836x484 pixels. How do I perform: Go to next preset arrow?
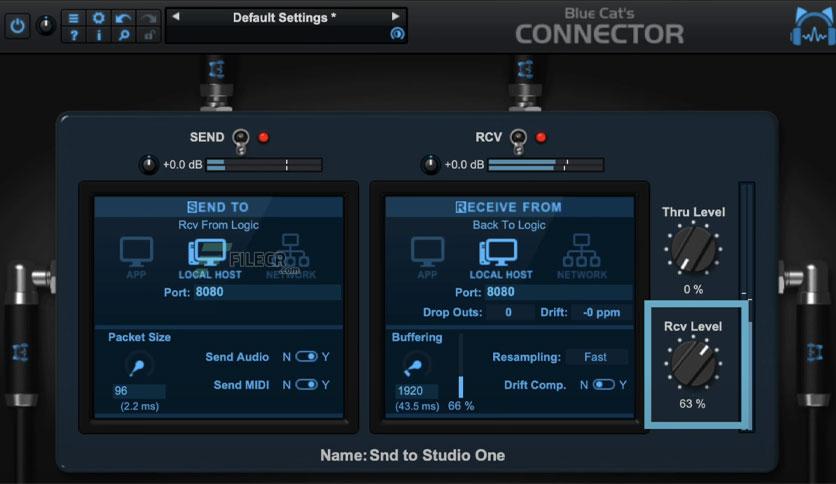pos(396,17)
